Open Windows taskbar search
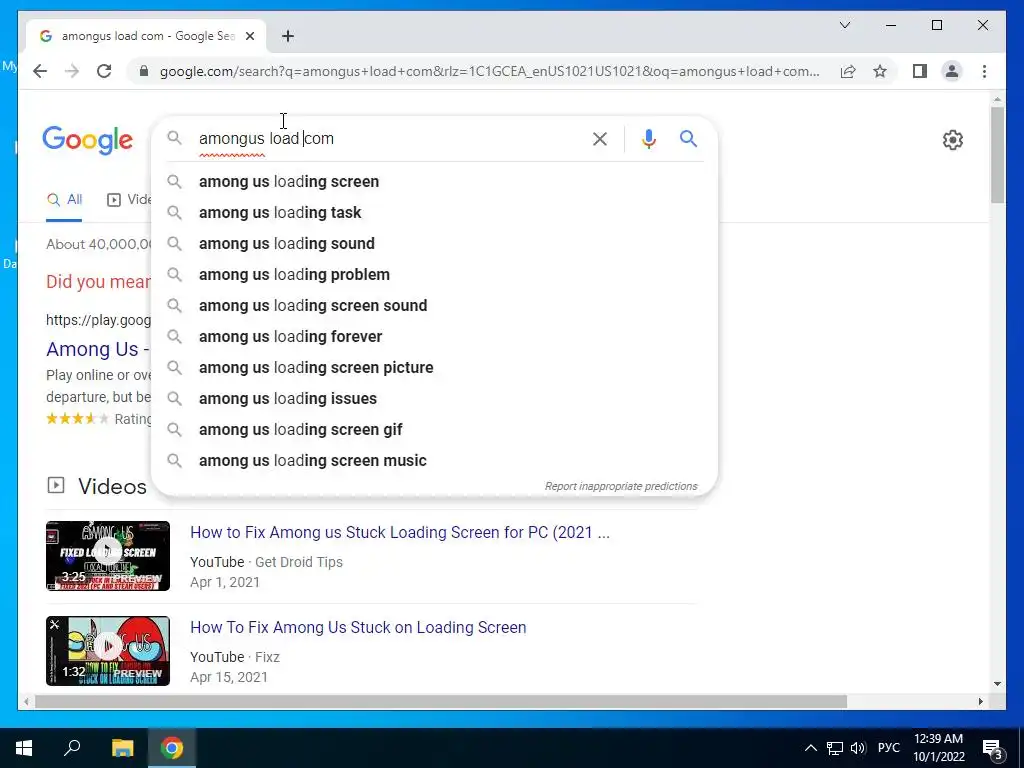 (x=72, y=748)
